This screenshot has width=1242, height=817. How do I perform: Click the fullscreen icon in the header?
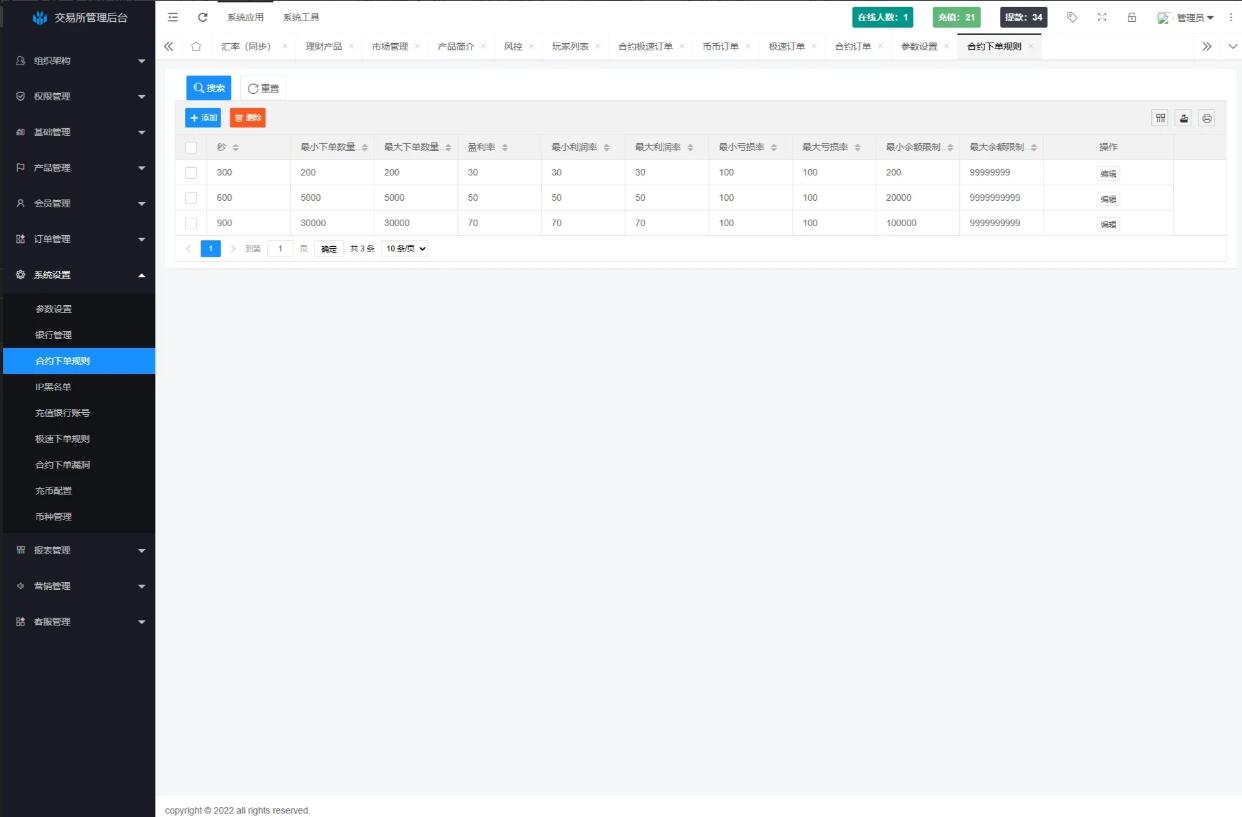click(x=1102, y=17)
